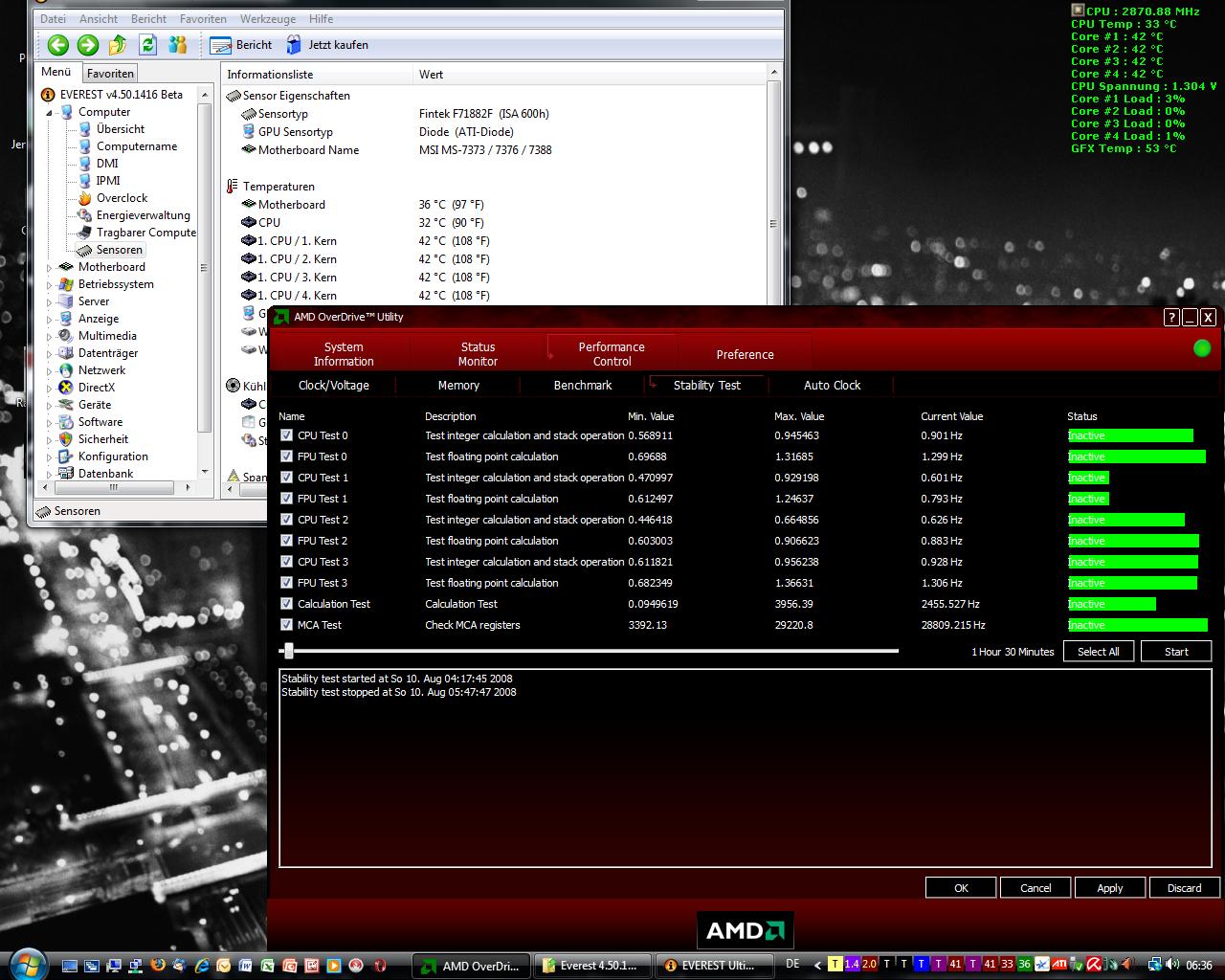Viewport: 1225px width, 980px height.
Task: Uncheck the CPU Test 3 checkbox
Action: 286,562
